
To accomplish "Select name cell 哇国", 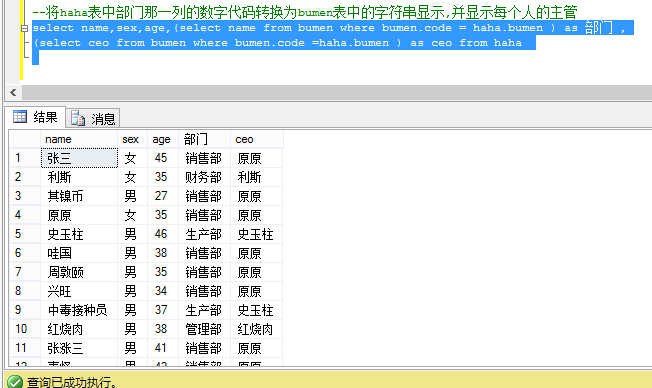I will (x=79, y=253).
